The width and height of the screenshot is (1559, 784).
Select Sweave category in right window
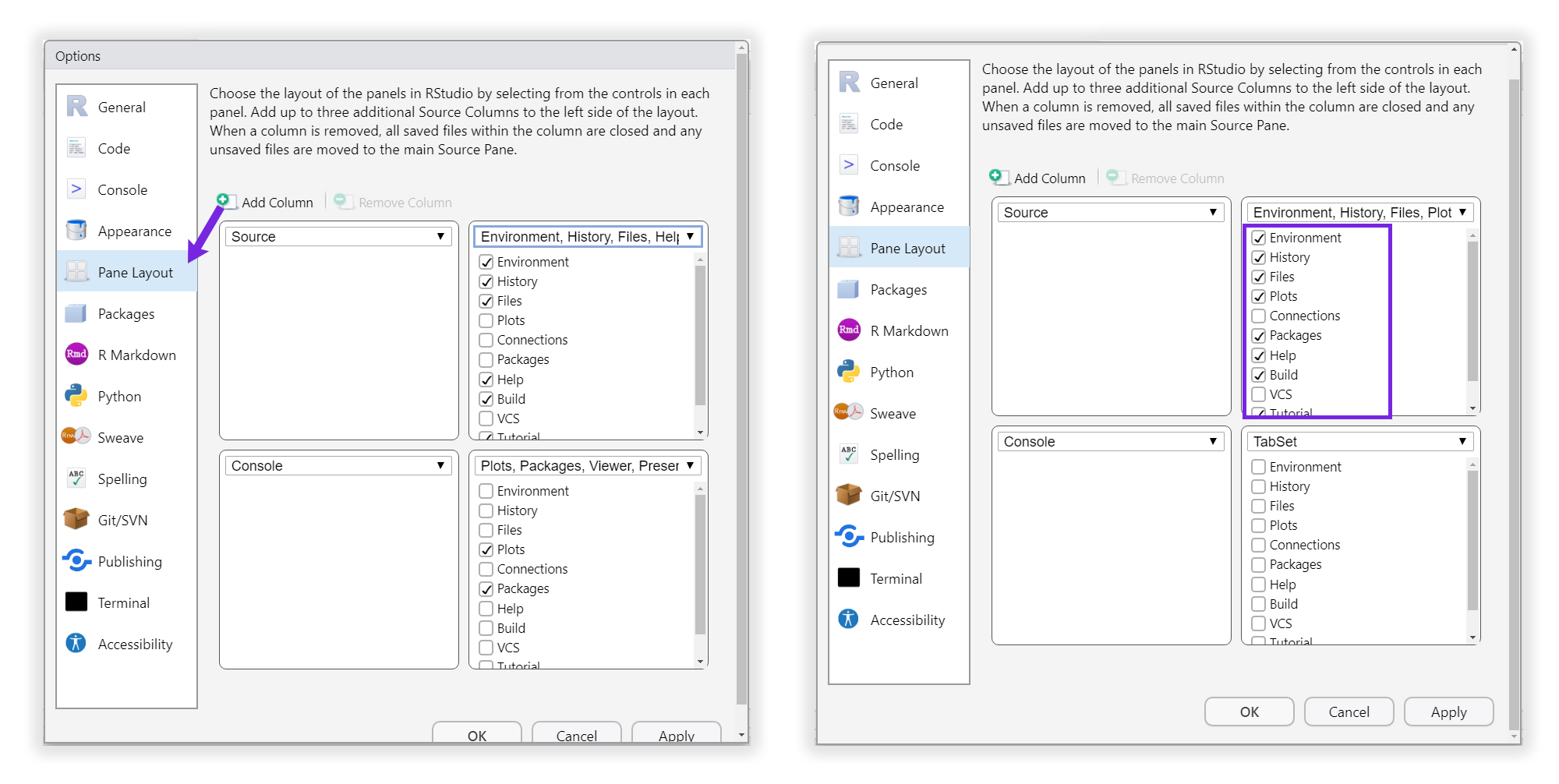click(900, 413)
